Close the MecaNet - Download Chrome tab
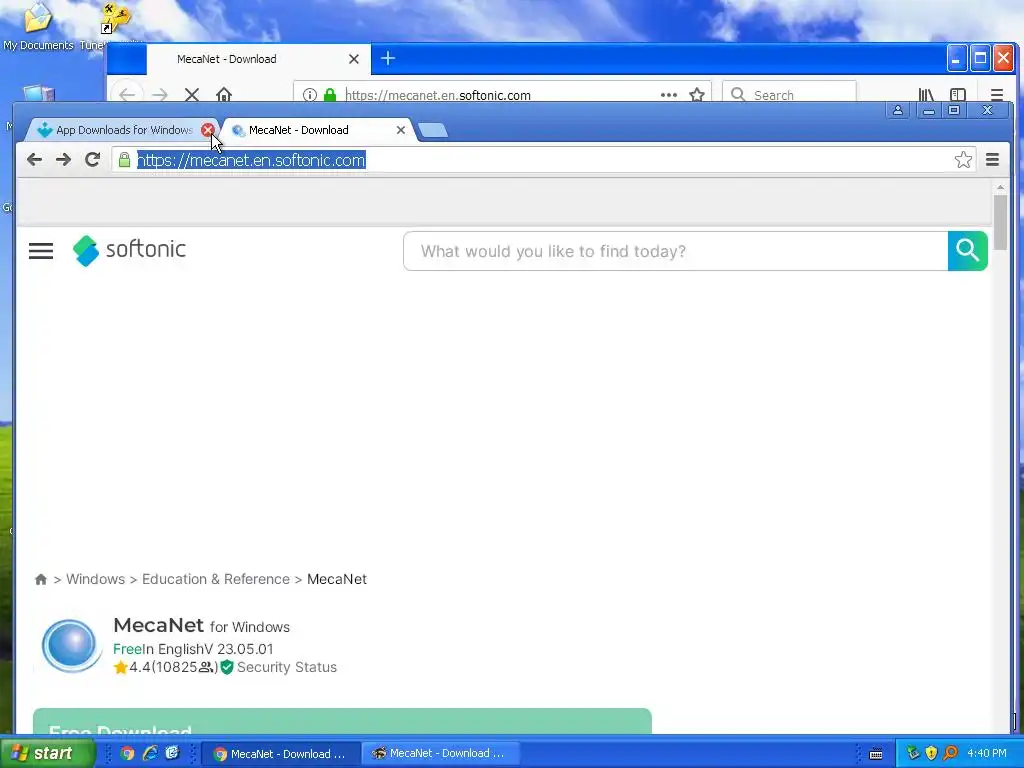Viewport: 1024px width, 768px height. pos(401,130)
